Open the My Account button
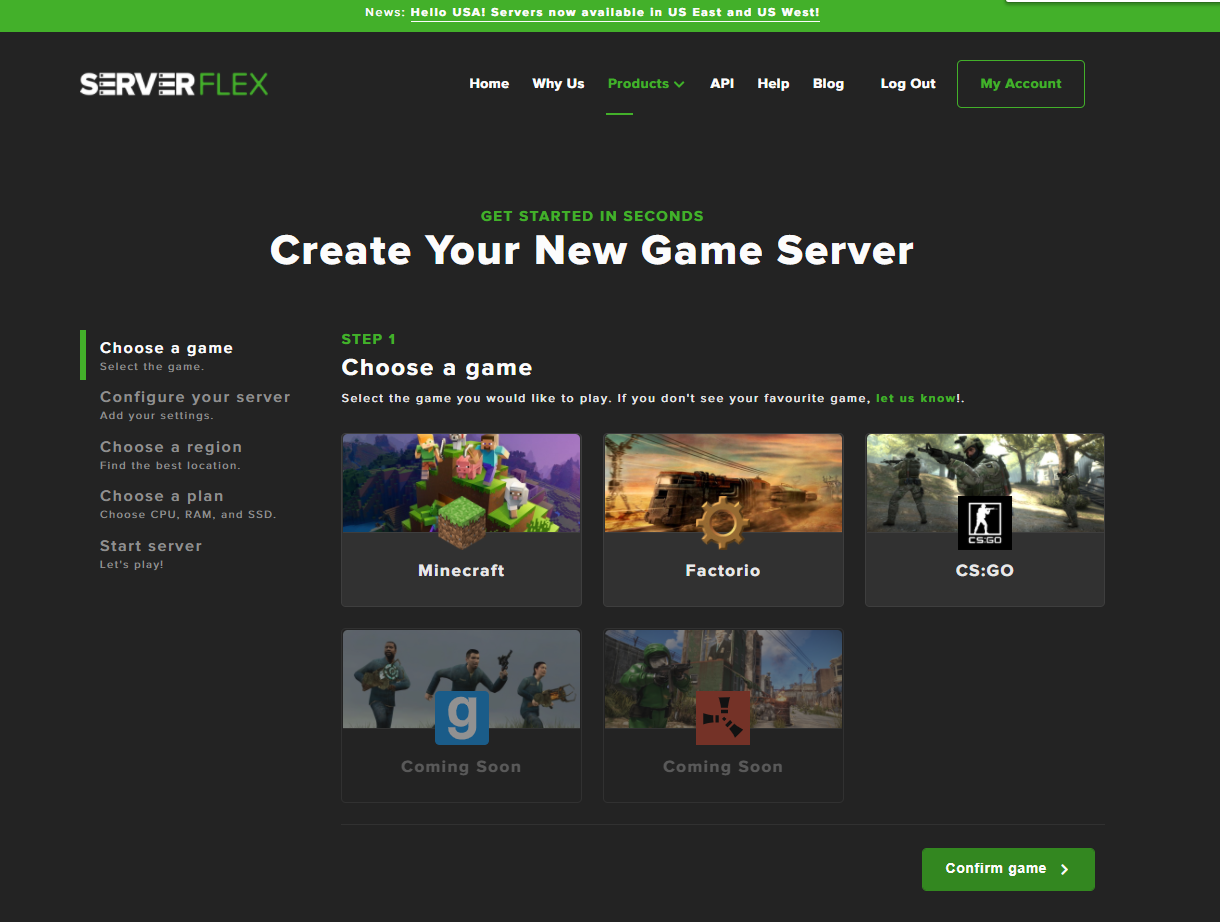The width and height of the screenshot is (1220, 922). pos(1021,84)
